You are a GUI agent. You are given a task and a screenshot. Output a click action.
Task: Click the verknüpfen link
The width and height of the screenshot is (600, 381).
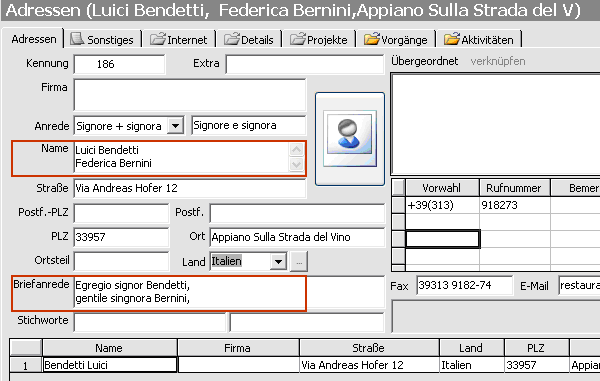[x=497, y=61]
